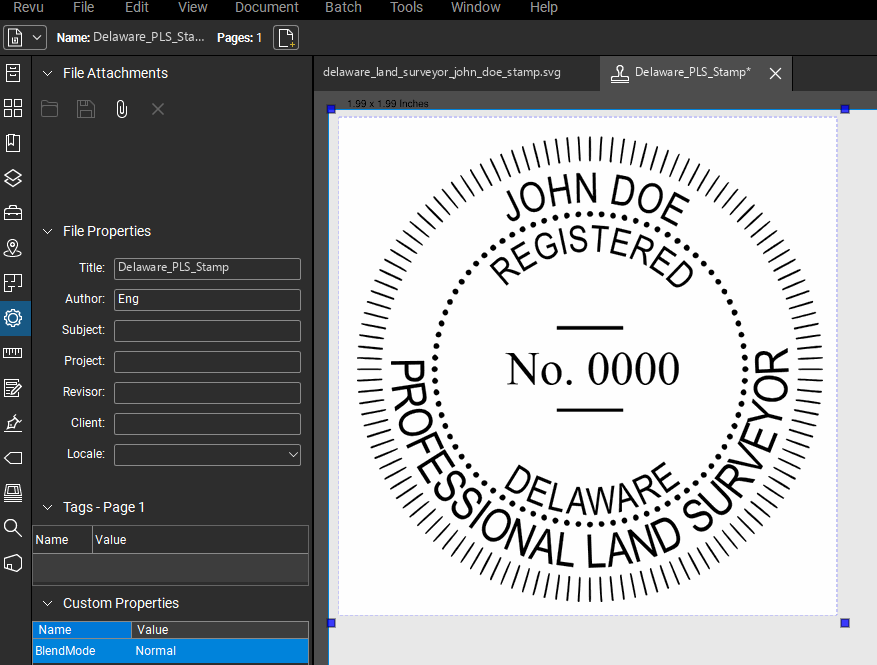This screenshot has height=665, width=877.
Task: Open the Sketches panel icon
Action: tap(13, 283)
